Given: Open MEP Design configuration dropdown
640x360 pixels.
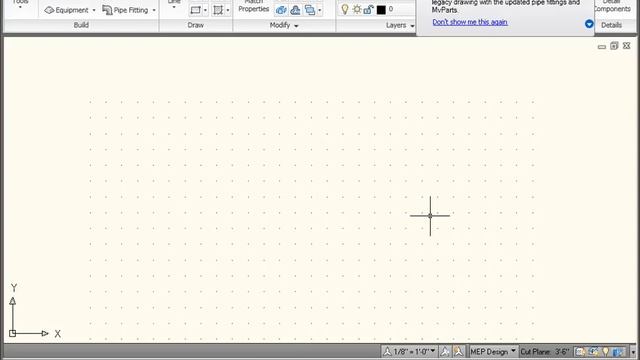Looking at the screenshot, I should pyautogui.click(x=493, y=351).
